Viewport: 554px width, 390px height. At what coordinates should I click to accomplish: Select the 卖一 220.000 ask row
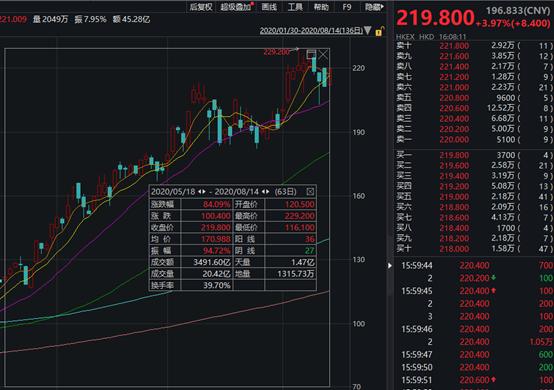tap(473, 140)
